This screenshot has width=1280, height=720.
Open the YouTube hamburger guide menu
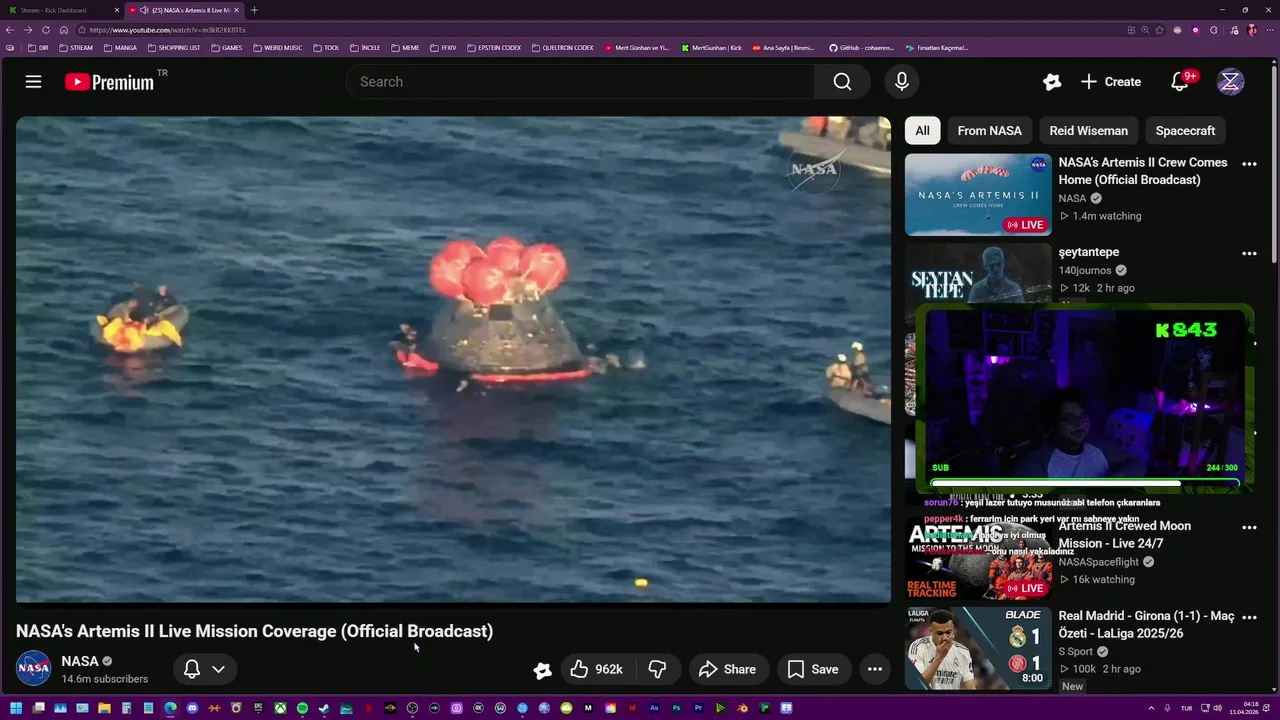(33, 82)
